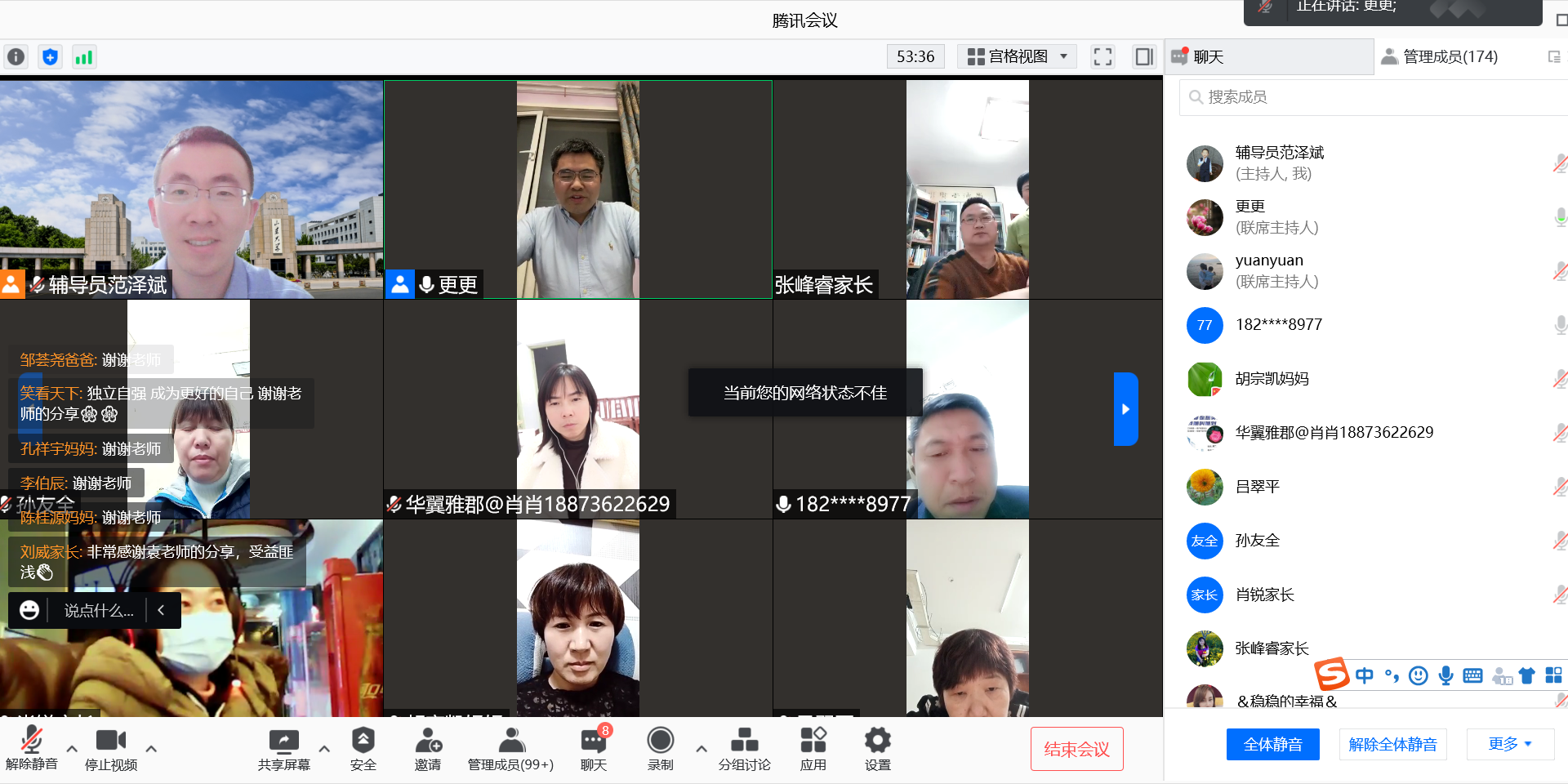Image resolution: width=1568 pixels, height=784 pixels.
Task: Open the Settings (设置) gear
Action: click(x=877, y=749)
